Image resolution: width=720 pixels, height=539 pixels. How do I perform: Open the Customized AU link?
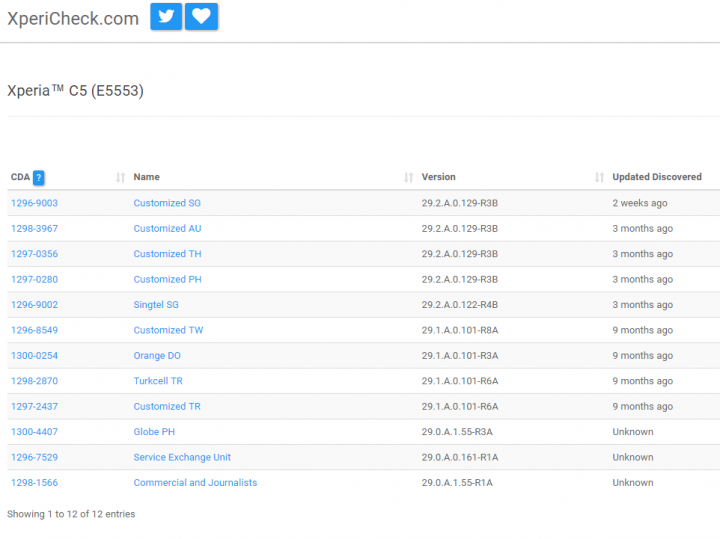[x=167, y=229]
